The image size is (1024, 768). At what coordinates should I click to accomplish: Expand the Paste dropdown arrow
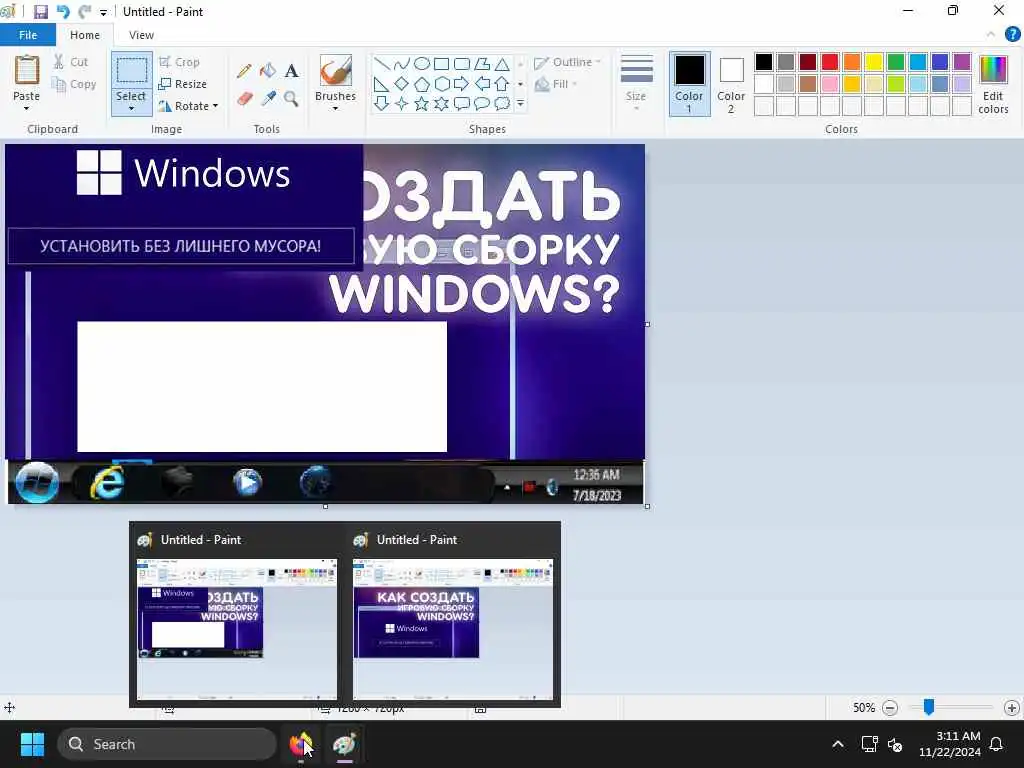point(27,108)
